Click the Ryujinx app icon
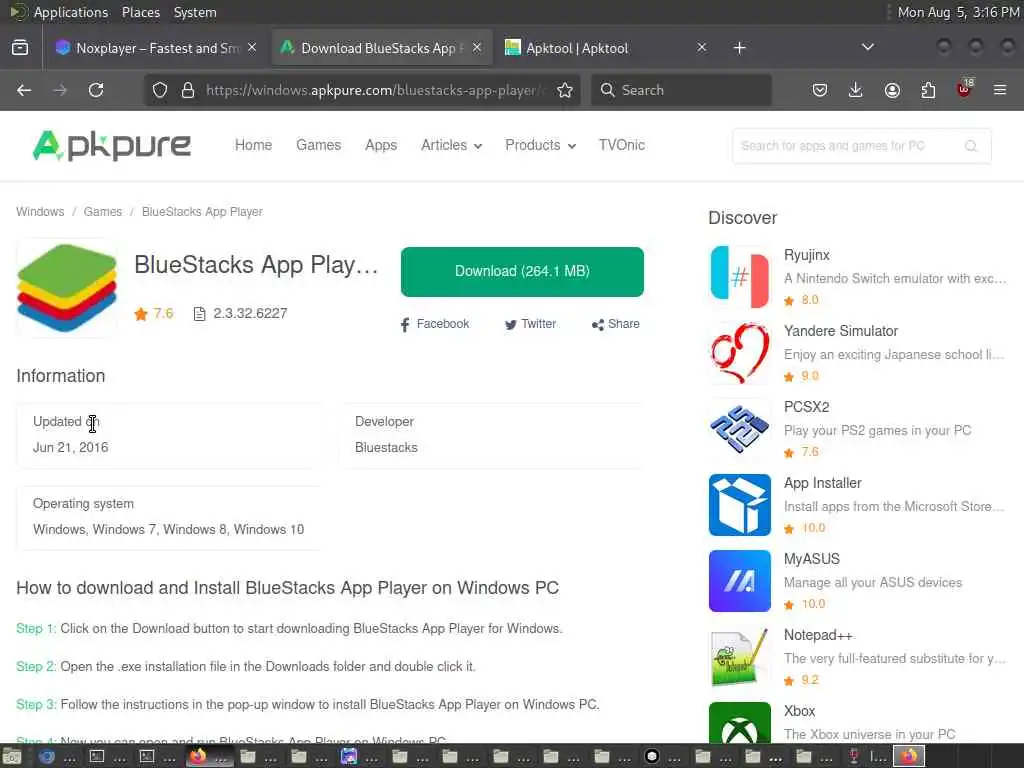 pyautogui.click(x=740, y=277)
